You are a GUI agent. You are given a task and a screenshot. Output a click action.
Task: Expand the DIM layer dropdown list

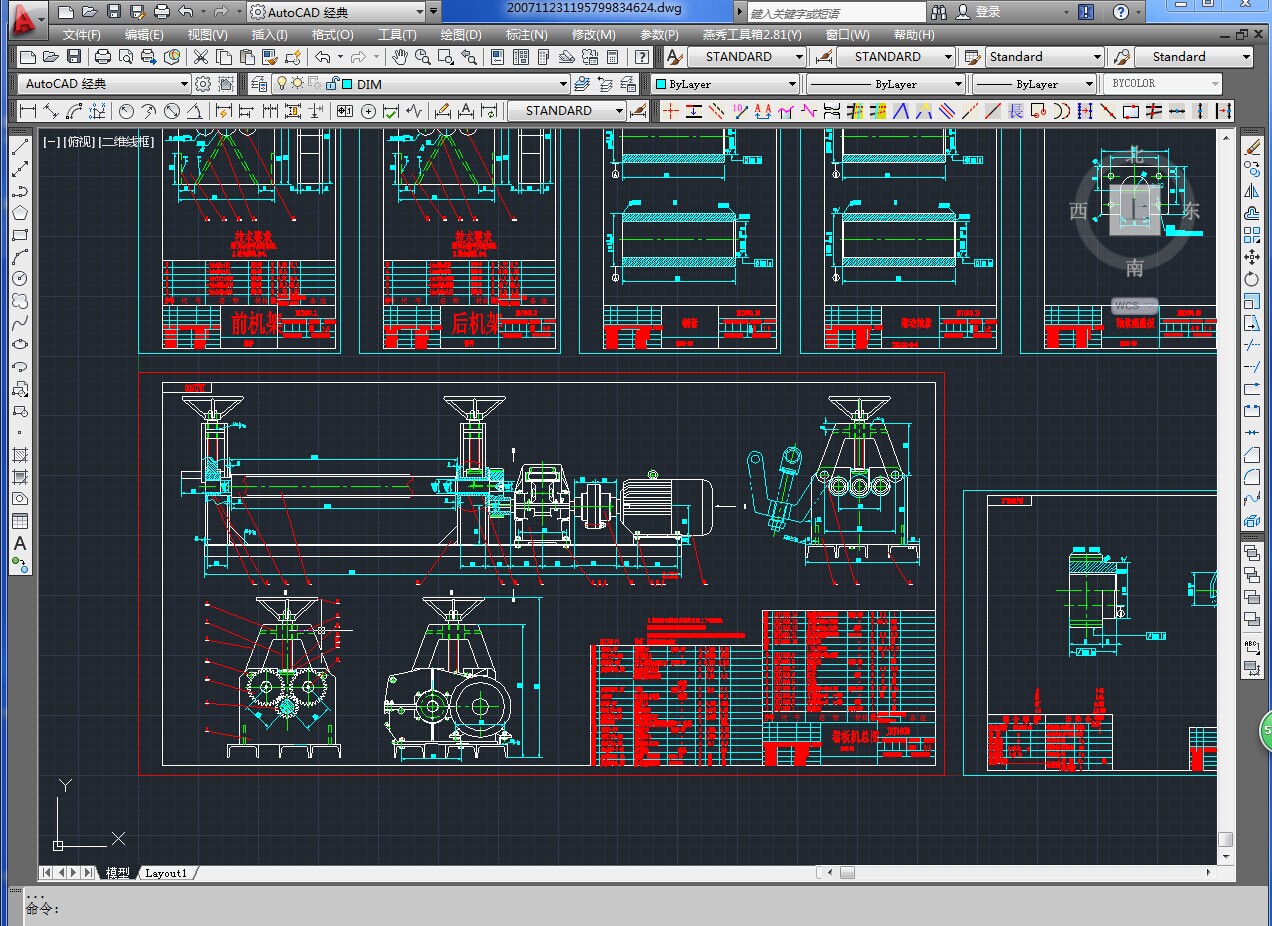(563, 84)
